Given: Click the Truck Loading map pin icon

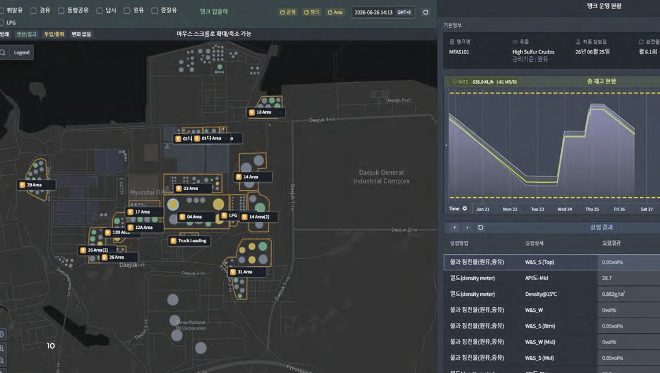Looking at the screenshot, I should pos(173,241).
